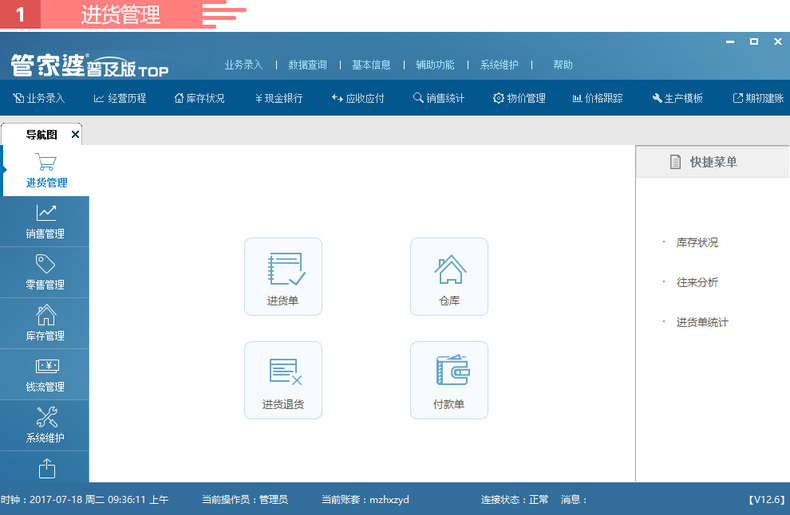Viewport: 790px width, 515px height.
Task: Click the share/export icon at sidebar bottom
Action: click(x=47, y=468)
